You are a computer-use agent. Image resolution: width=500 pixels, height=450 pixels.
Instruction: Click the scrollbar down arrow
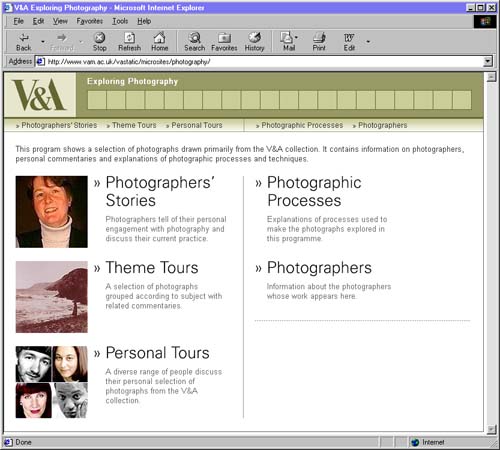click(491, 429)
